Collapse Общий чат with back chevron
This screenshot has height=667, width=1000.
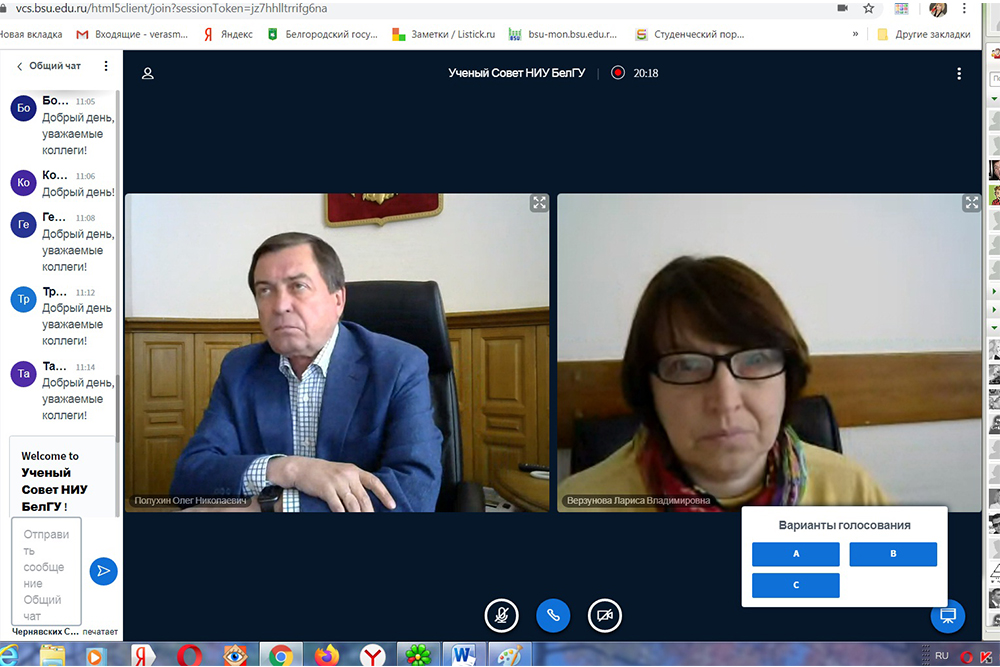[19, 66]
